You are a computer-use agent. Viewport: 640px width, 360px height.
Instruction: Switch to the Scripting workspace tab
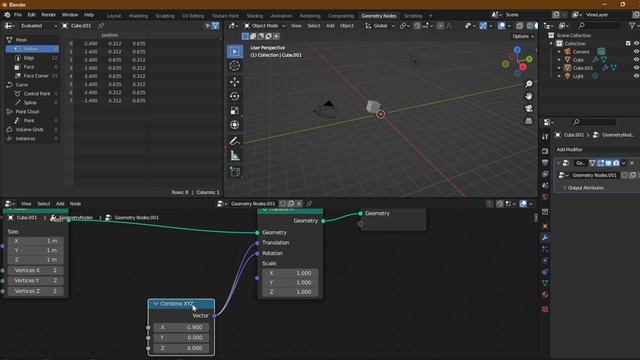[413, 16]
